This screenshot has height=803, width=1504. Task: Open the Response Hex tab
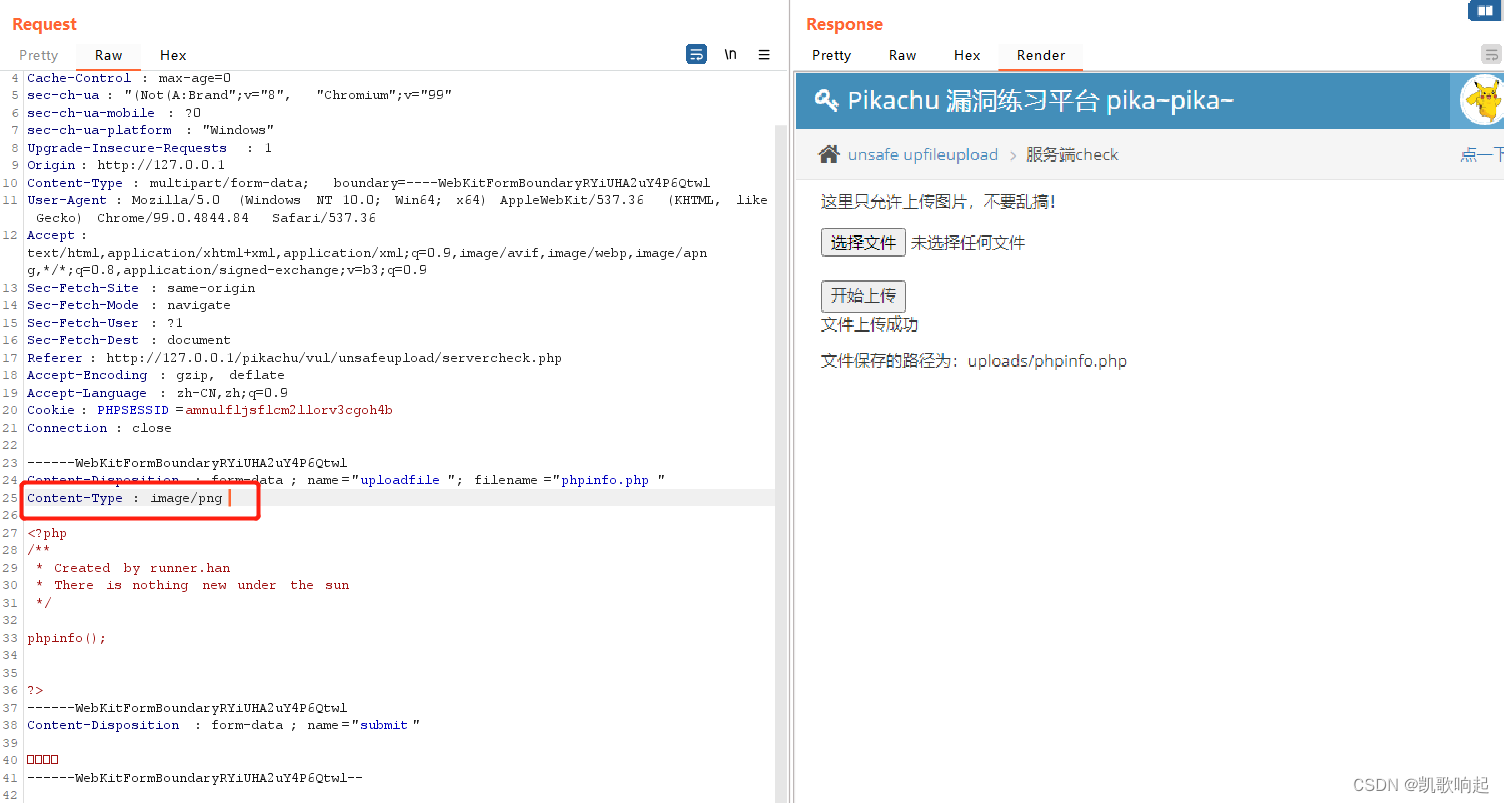(967, 55)
